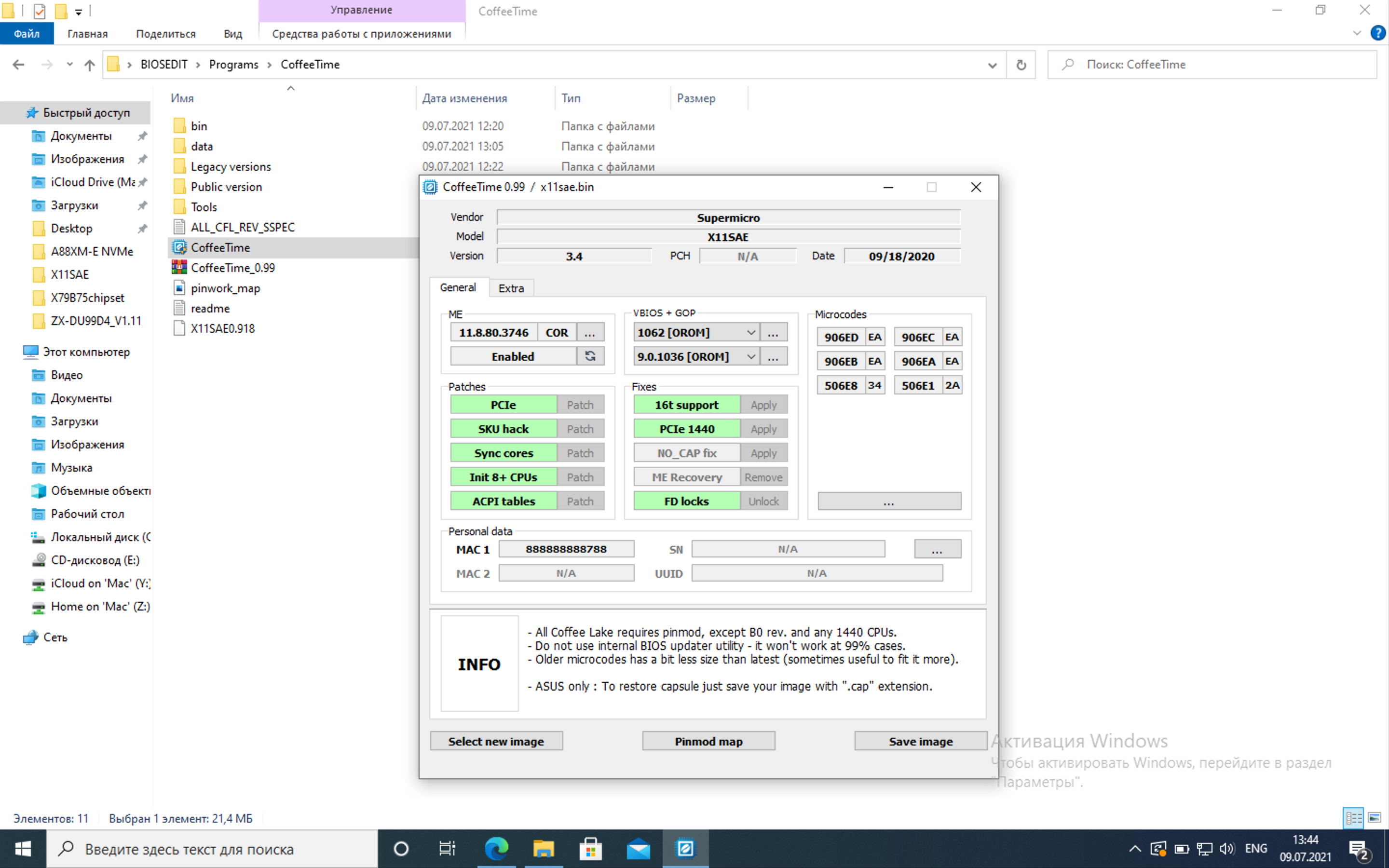Switch to the Extra tab
1389x868 pixels.
(x=511, y=288)
